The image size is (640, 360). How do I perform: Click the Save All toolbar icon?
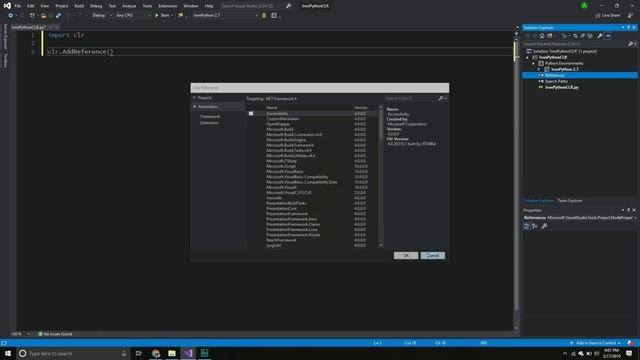pos(58,16)
